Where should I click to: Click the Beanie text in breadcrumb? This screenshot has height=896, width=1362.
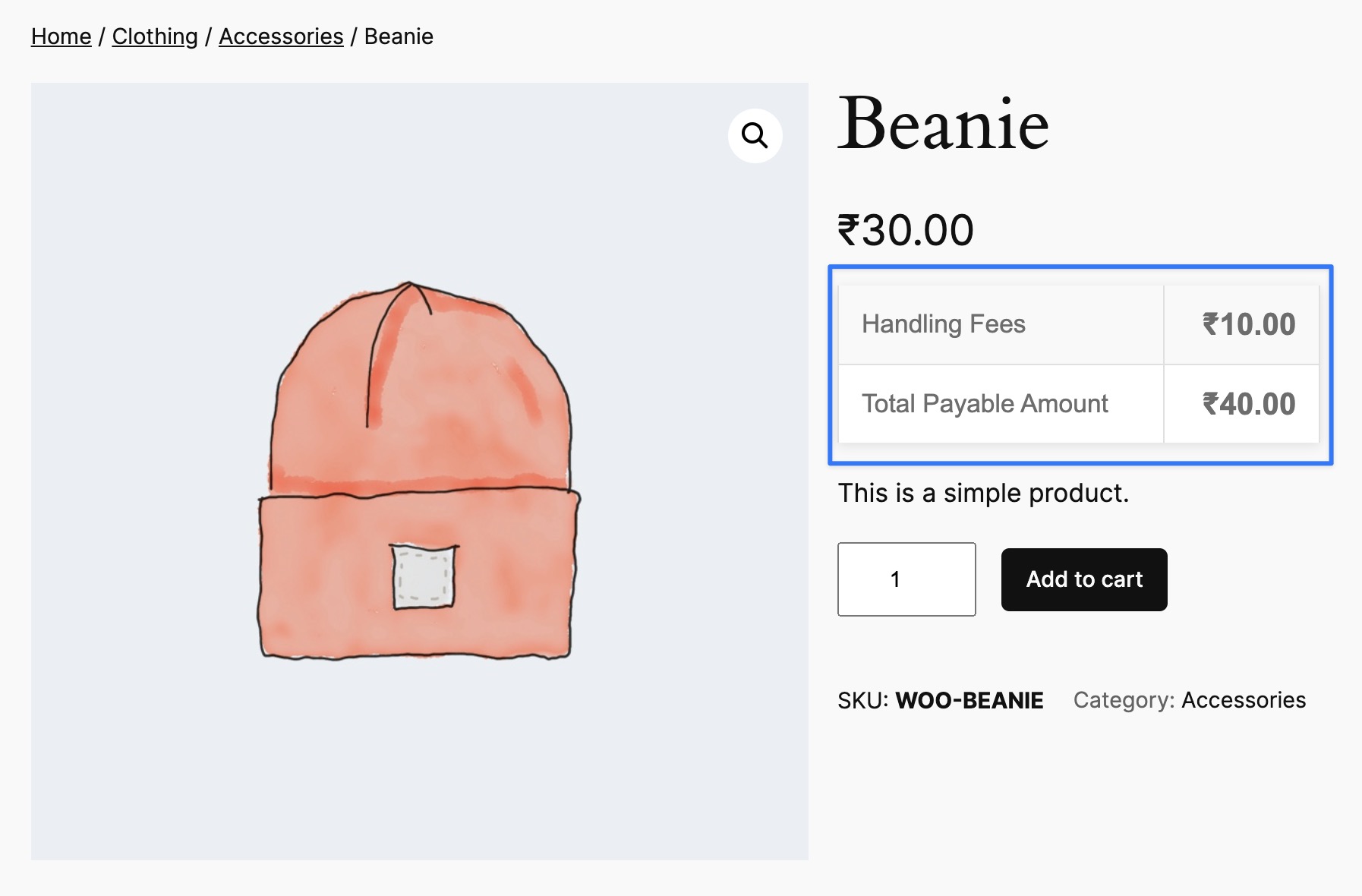(399, 36)
